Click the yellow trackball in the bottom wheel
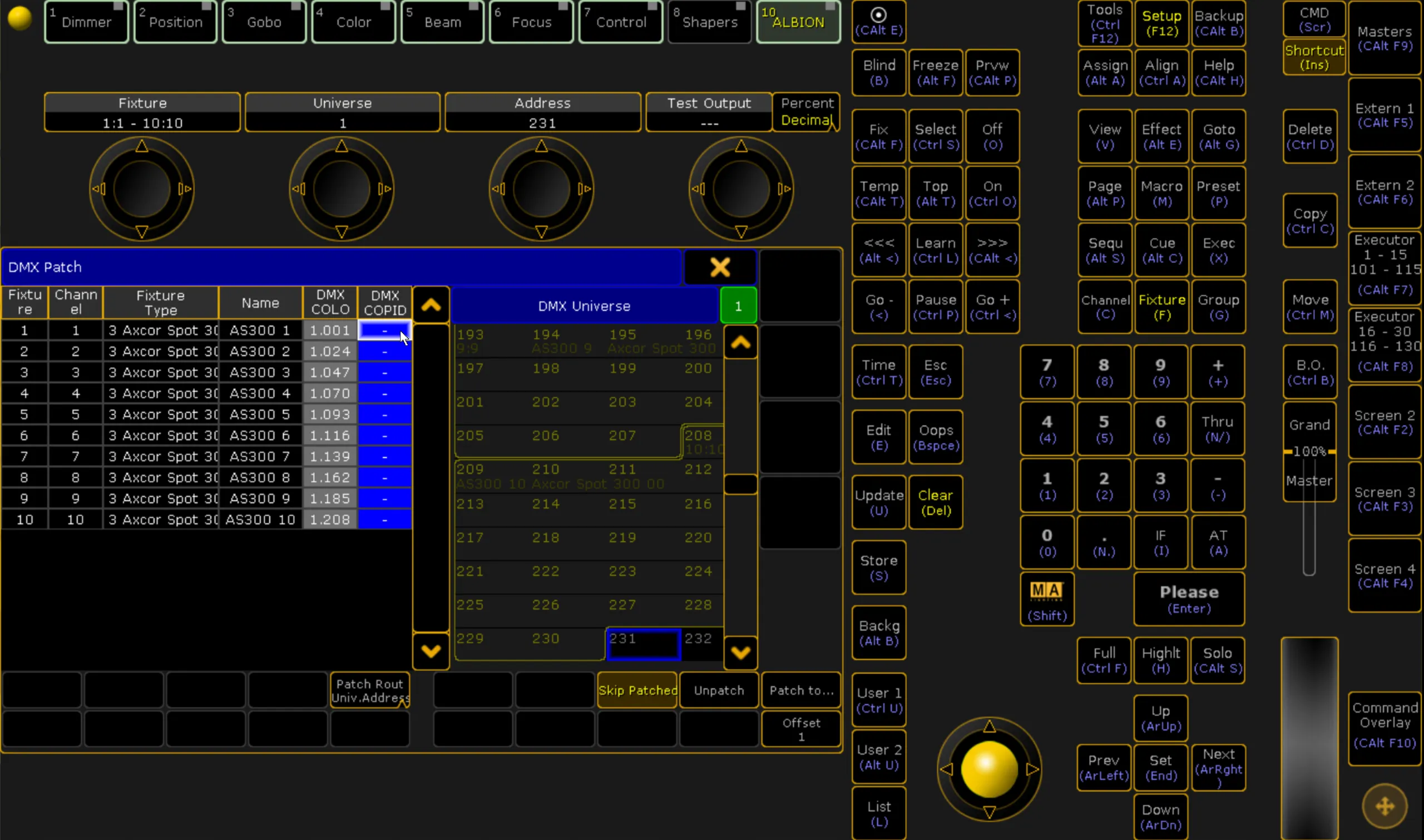Image resolution: width=1424 pixels, height=840 pixels. 990,769
